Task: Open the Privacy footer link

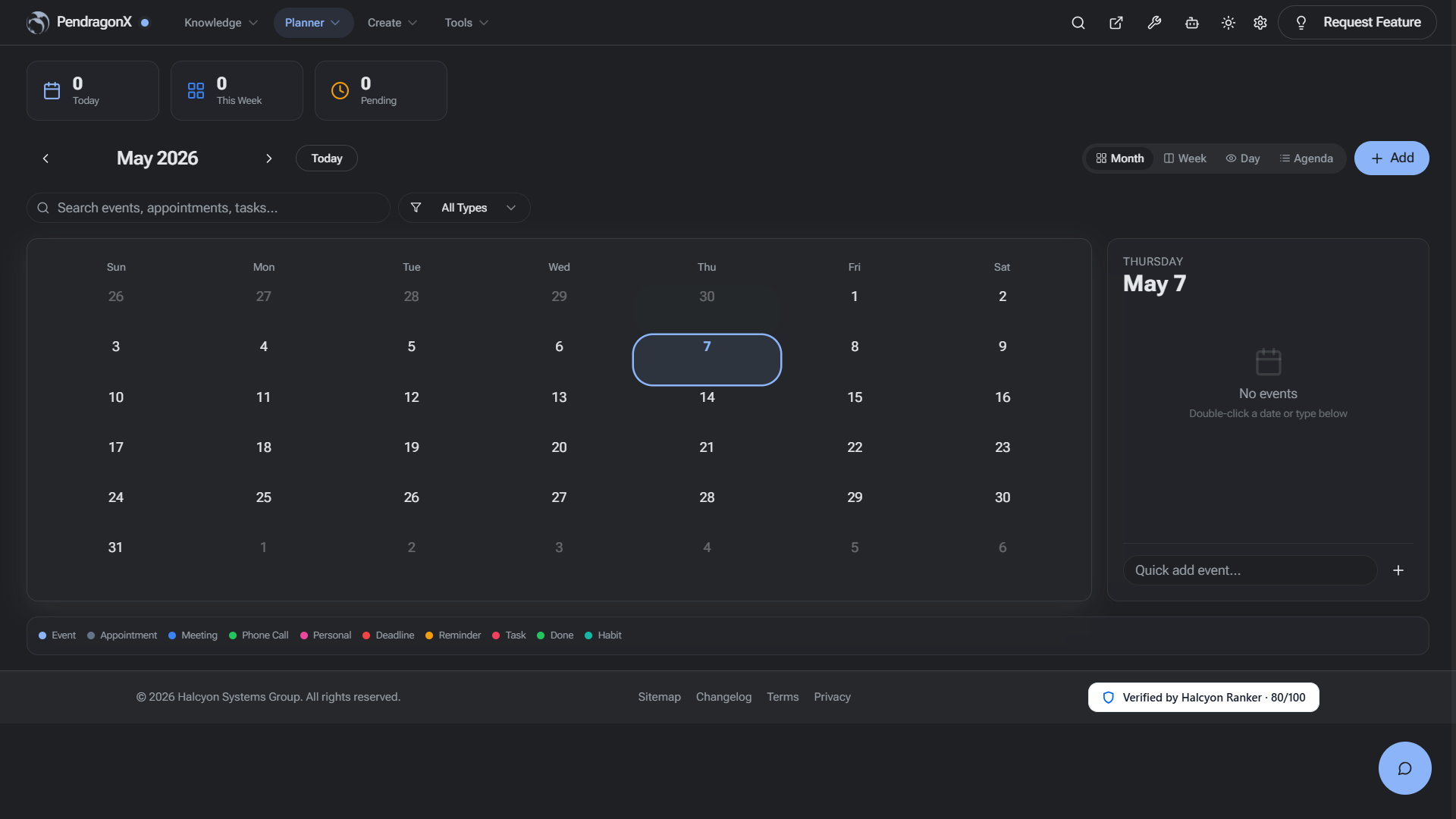Action: (x=832, y=697)
